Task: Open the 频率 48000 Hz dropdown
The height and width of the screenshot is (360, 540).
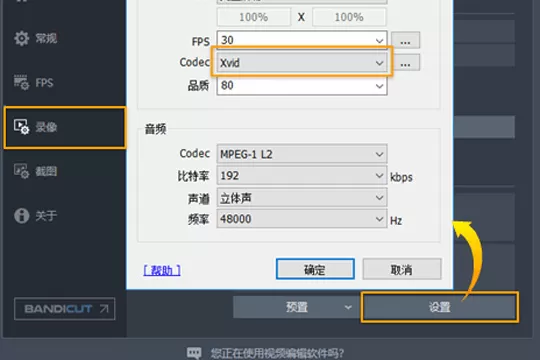Action: tap(302, 219)
